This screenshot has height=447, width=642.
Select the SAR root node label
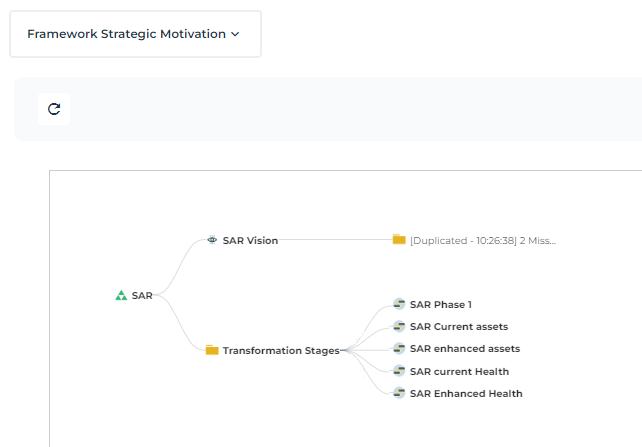tap(142, 295)
